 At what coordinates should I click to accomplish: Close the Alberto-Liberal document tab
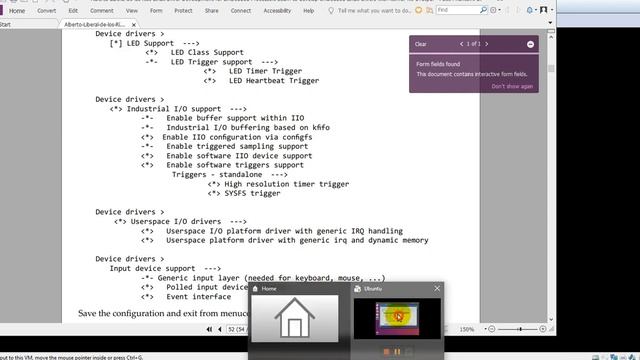coord(133,25)
